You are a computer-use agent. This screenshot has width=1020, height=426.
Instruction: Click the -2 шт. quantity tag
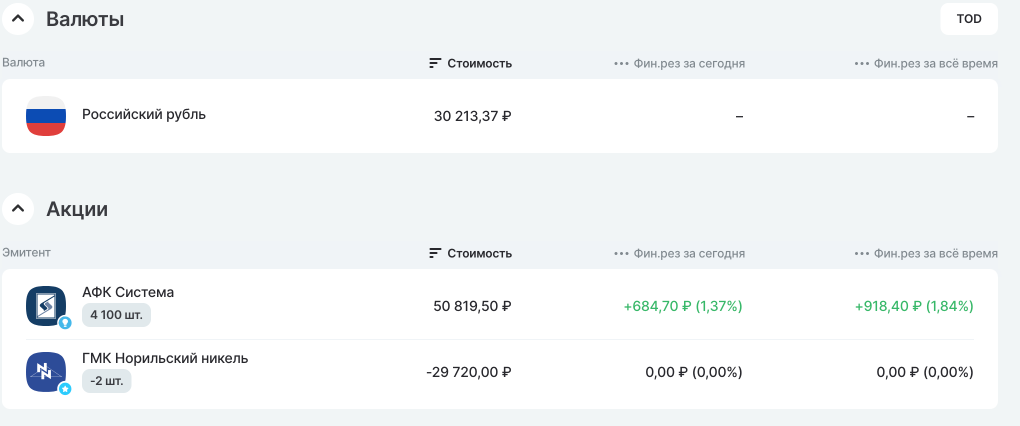[106, 381]
